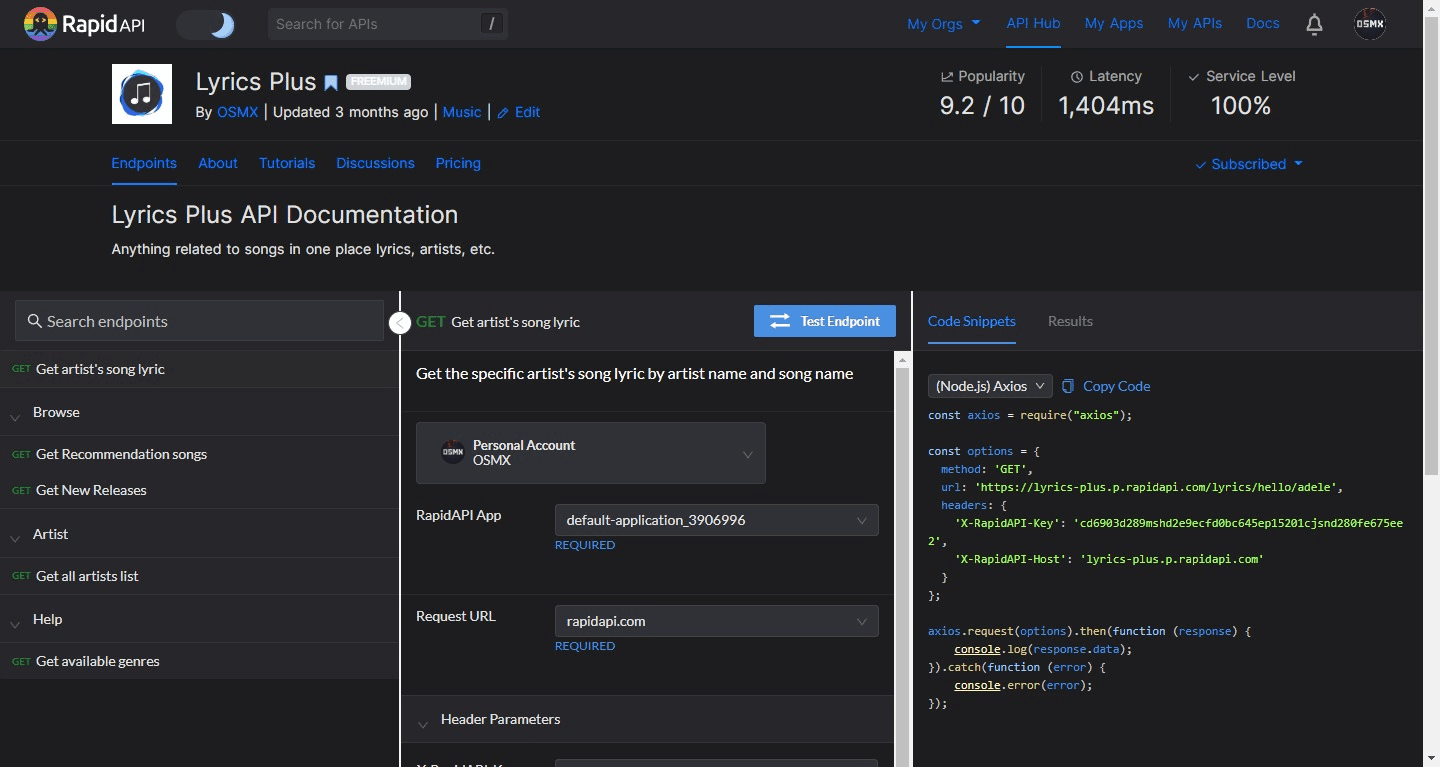Click the Test Endpoint button
This screenshot has width=1440, height=767.
coord(825,321)
